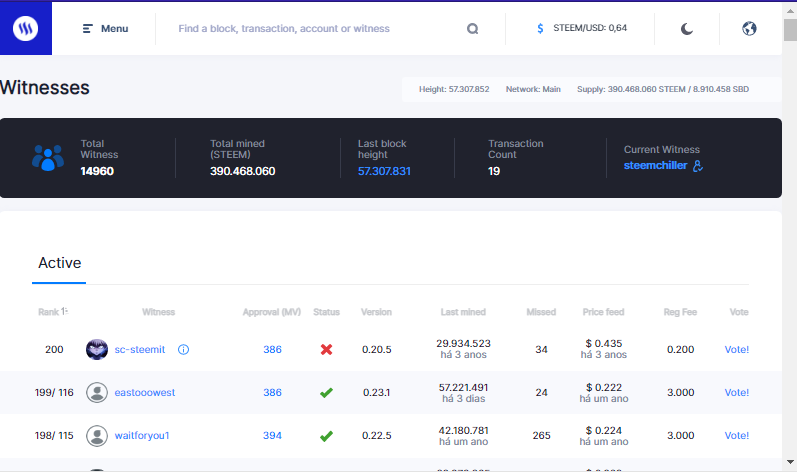Vote for waitforyou1 witness

pyautogui.click(x=737, y=436)
